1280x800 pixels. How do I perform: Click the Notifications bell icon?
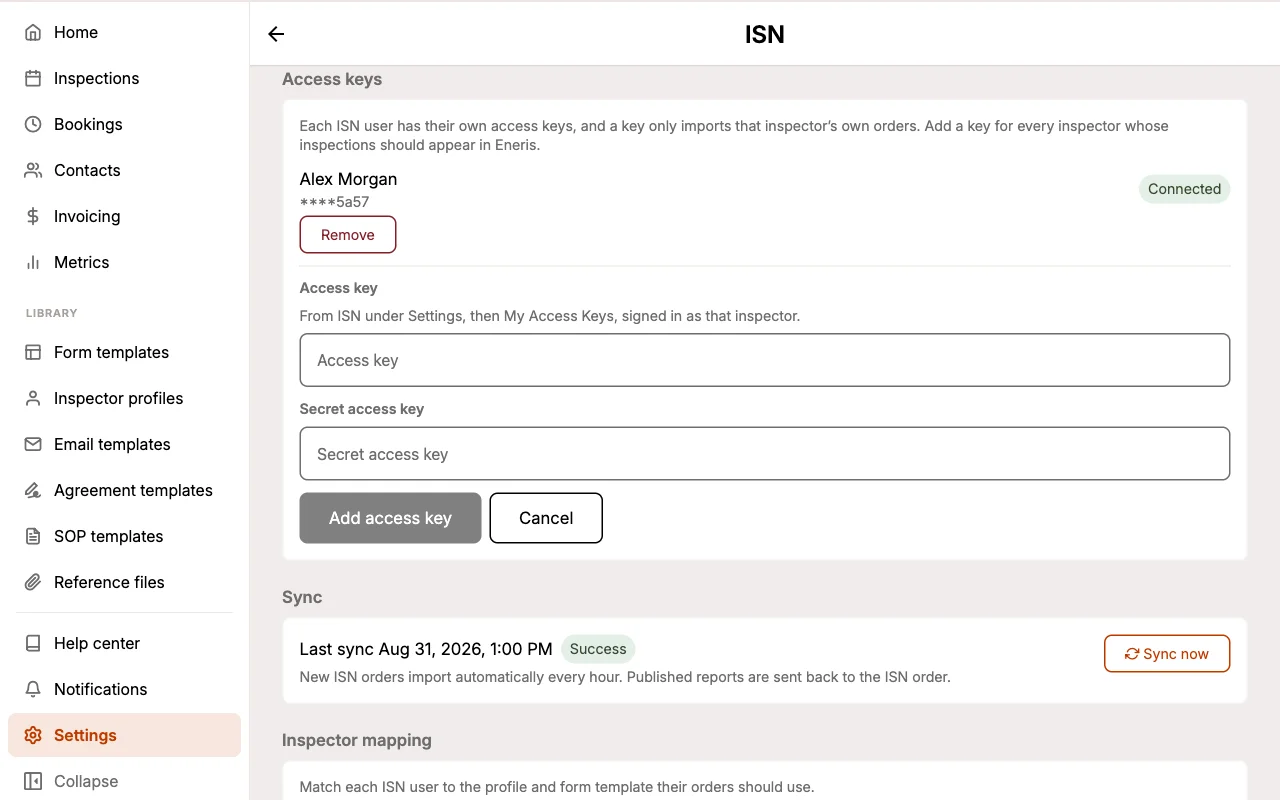(x=33, y=689)
